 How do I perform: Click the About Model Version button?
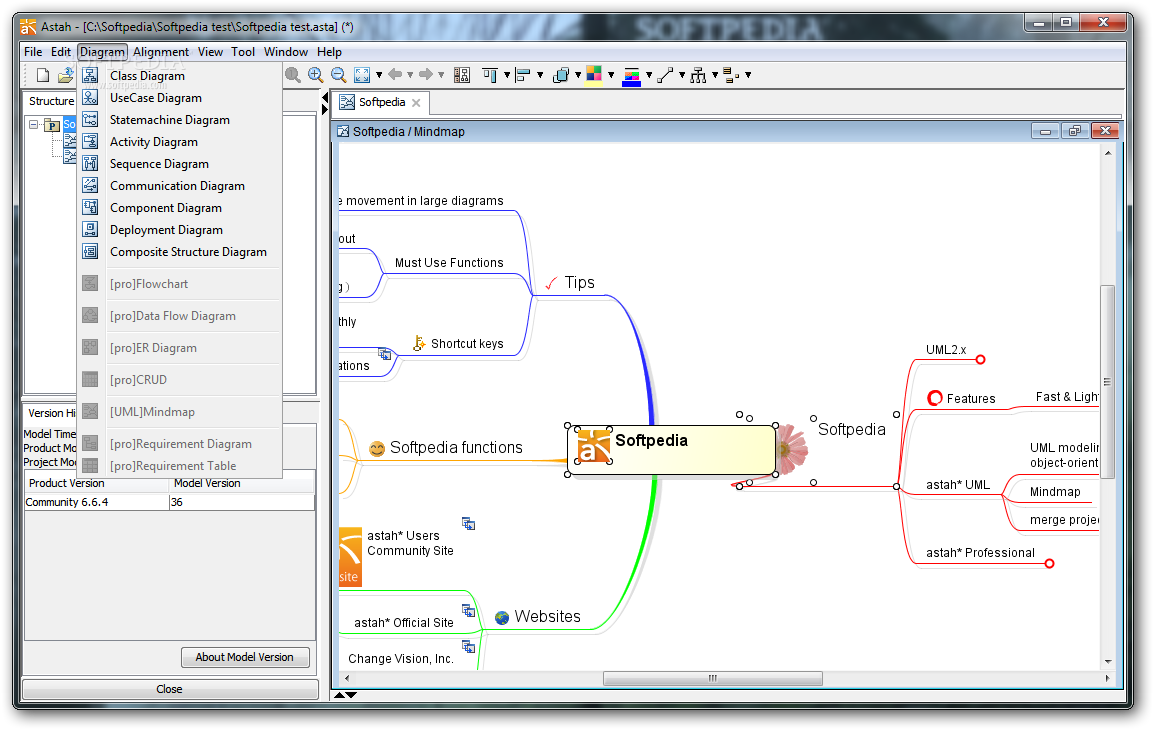[x=244, y=657]
